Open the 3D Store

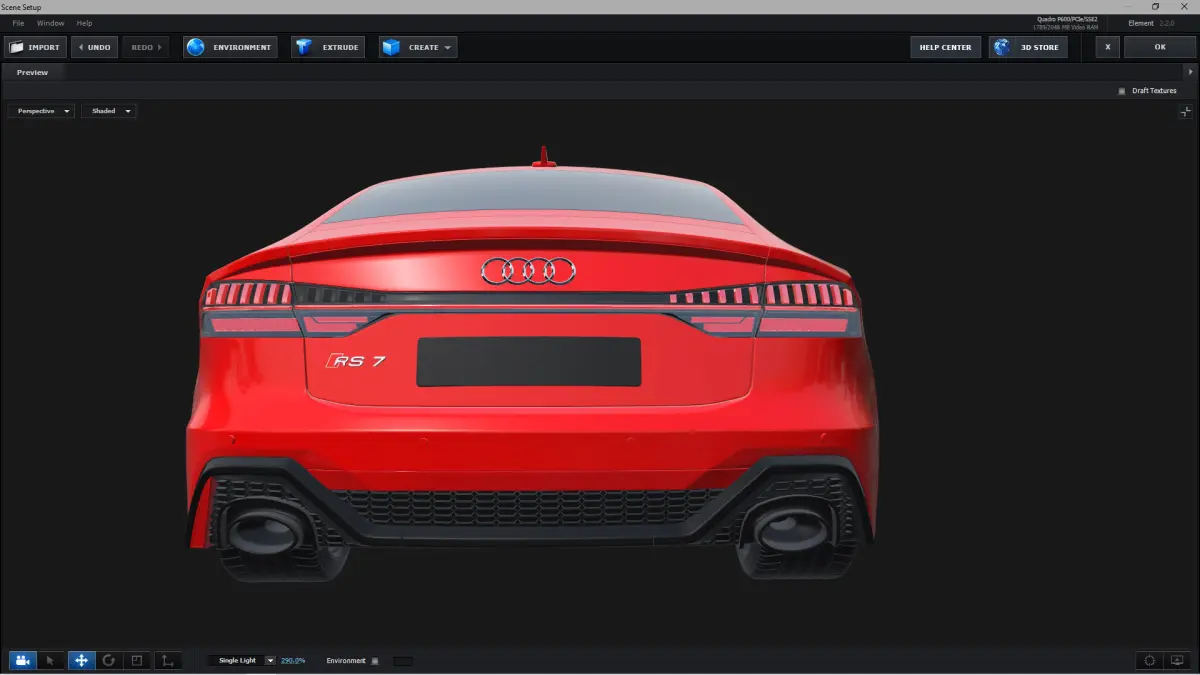click(1028, 47)
